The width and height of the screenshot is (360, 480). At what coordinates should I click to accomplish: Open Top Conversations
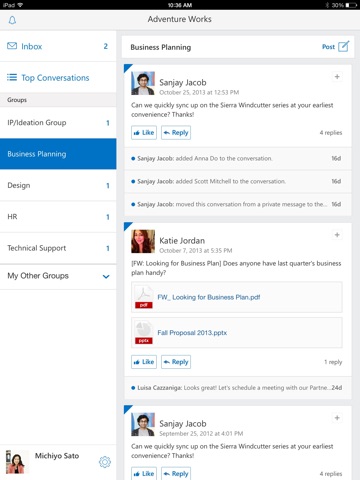point(58,77)
